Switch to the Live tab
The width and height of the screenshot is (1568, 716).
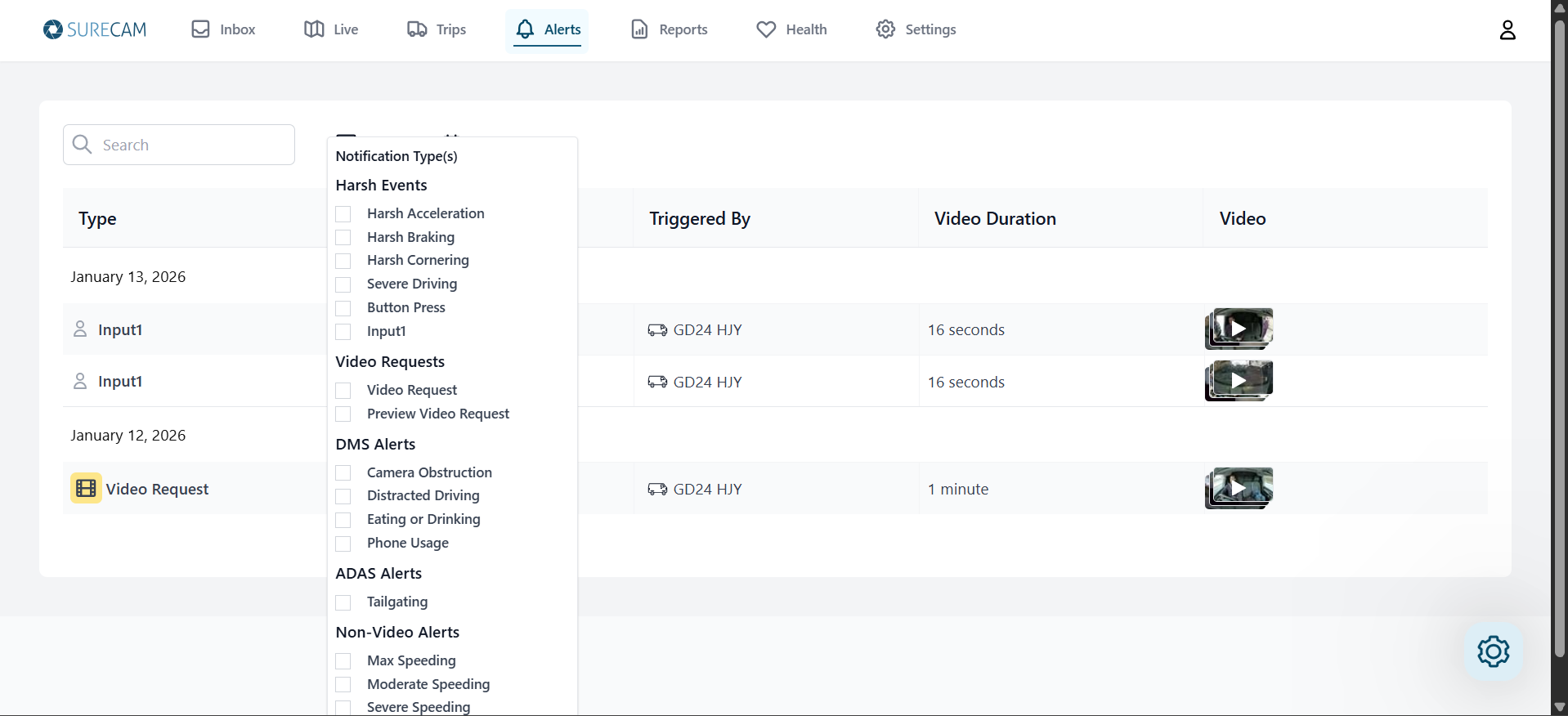point(331,29)
